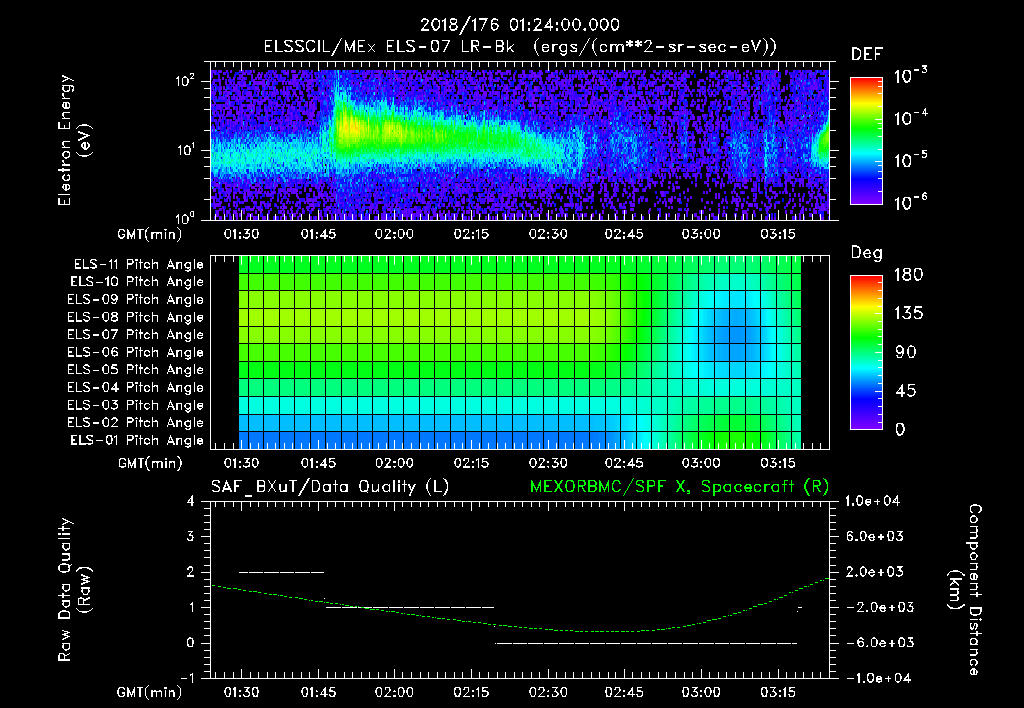Click the Electron Energy axis label

point(74,140)
